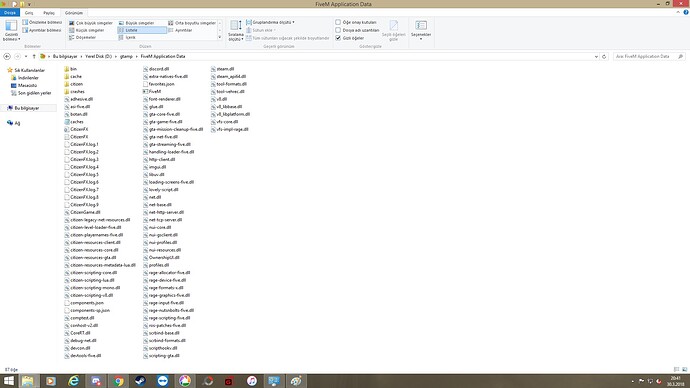The image size is (690, 388).
Task: Toggle Önizleme bölmesi pane
Action: [42, 22]
